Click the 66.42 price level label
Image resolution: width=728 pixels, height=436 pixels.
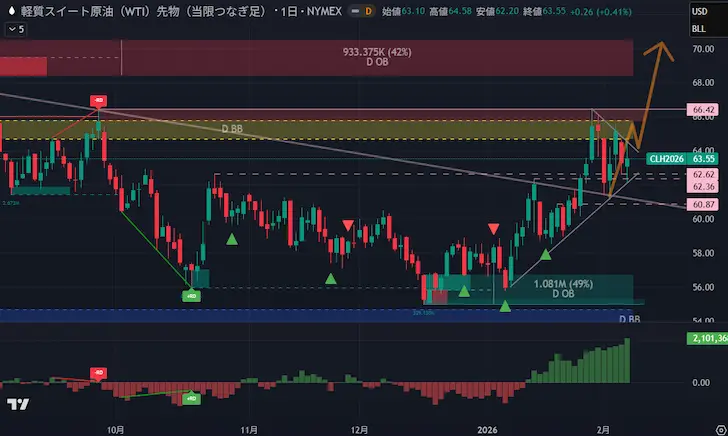click(704, 108)
